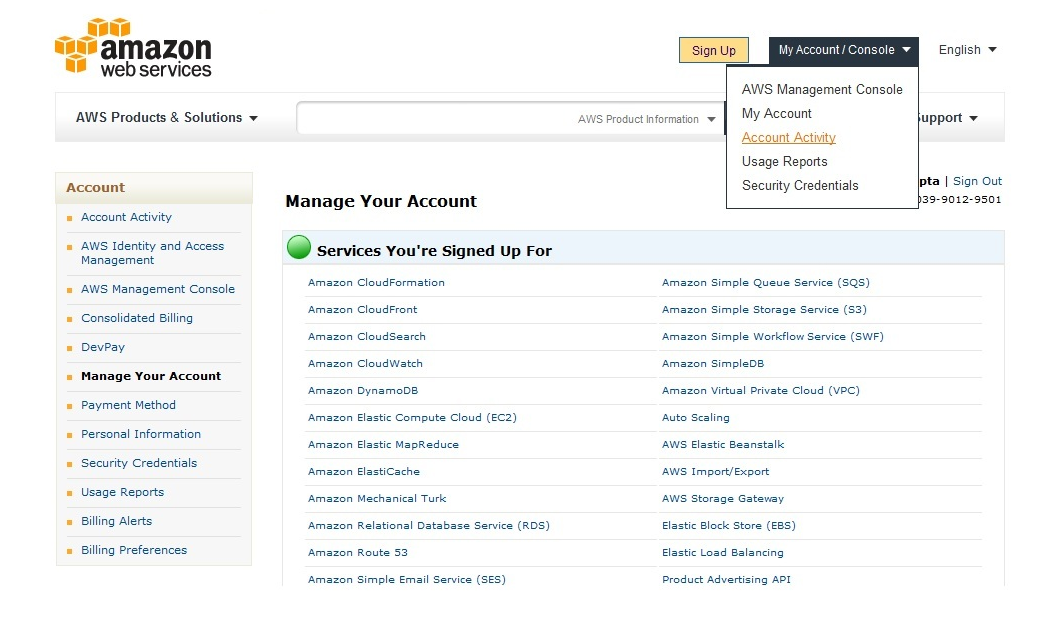Screen dimensions: 1064x622
Task: Open Amazon Simple Storage Service (S3)
Action: (765, 309)
